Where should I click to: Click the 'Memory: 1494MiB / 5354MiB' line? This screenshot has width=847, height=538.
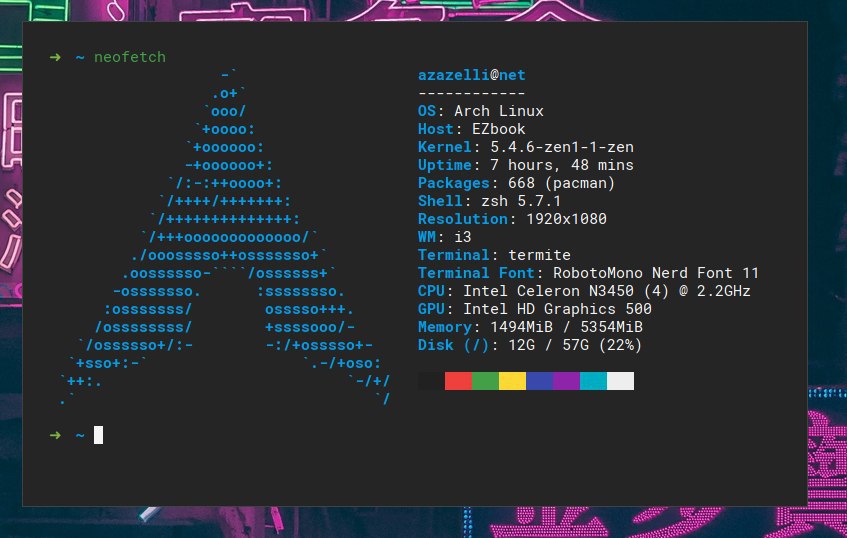pyautogui.click(x=530, y=327)
